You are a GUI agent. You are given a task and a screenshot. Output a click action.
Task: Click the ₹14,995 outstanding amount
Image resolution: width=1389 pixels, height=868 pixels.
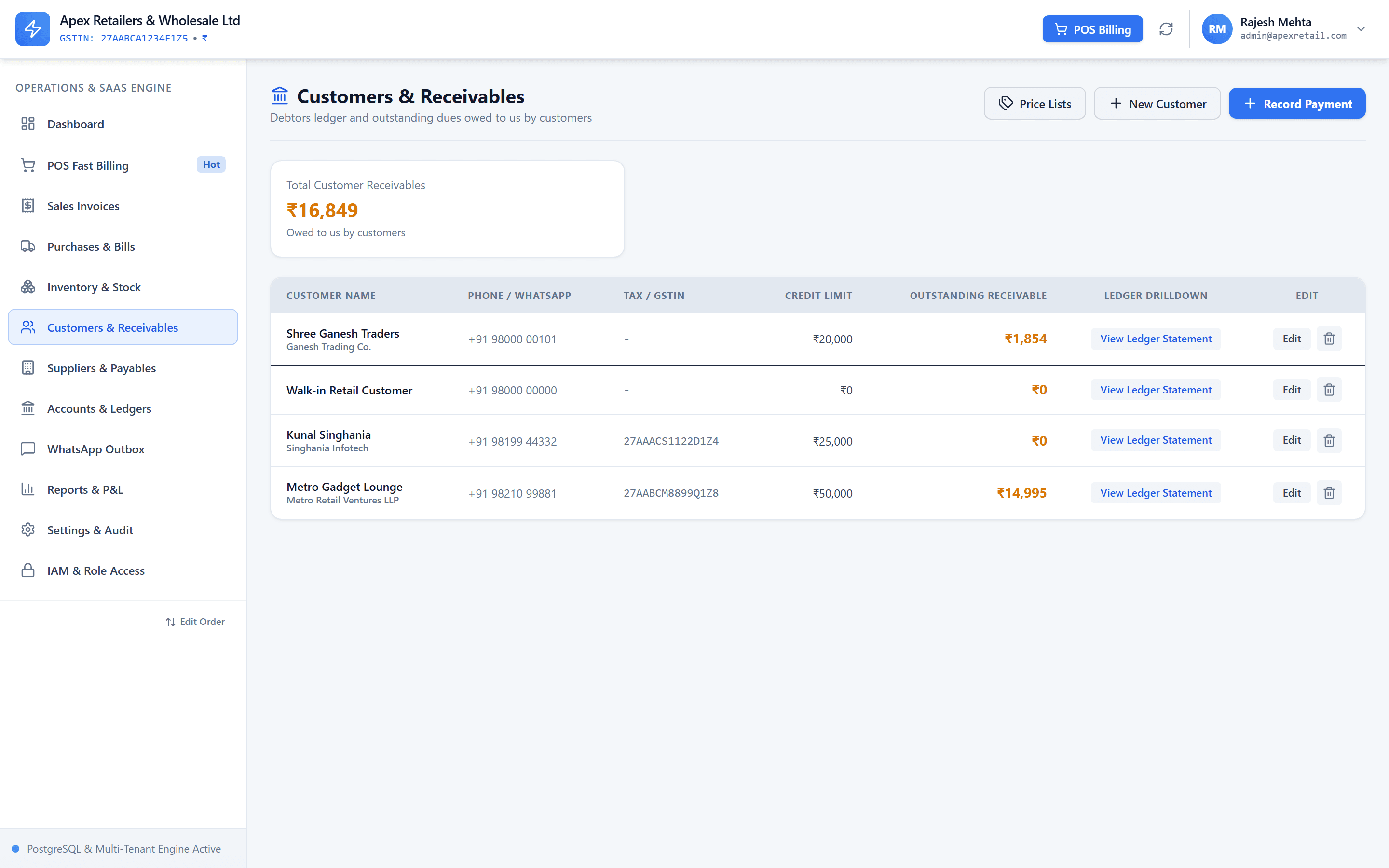pos(1021,493)
